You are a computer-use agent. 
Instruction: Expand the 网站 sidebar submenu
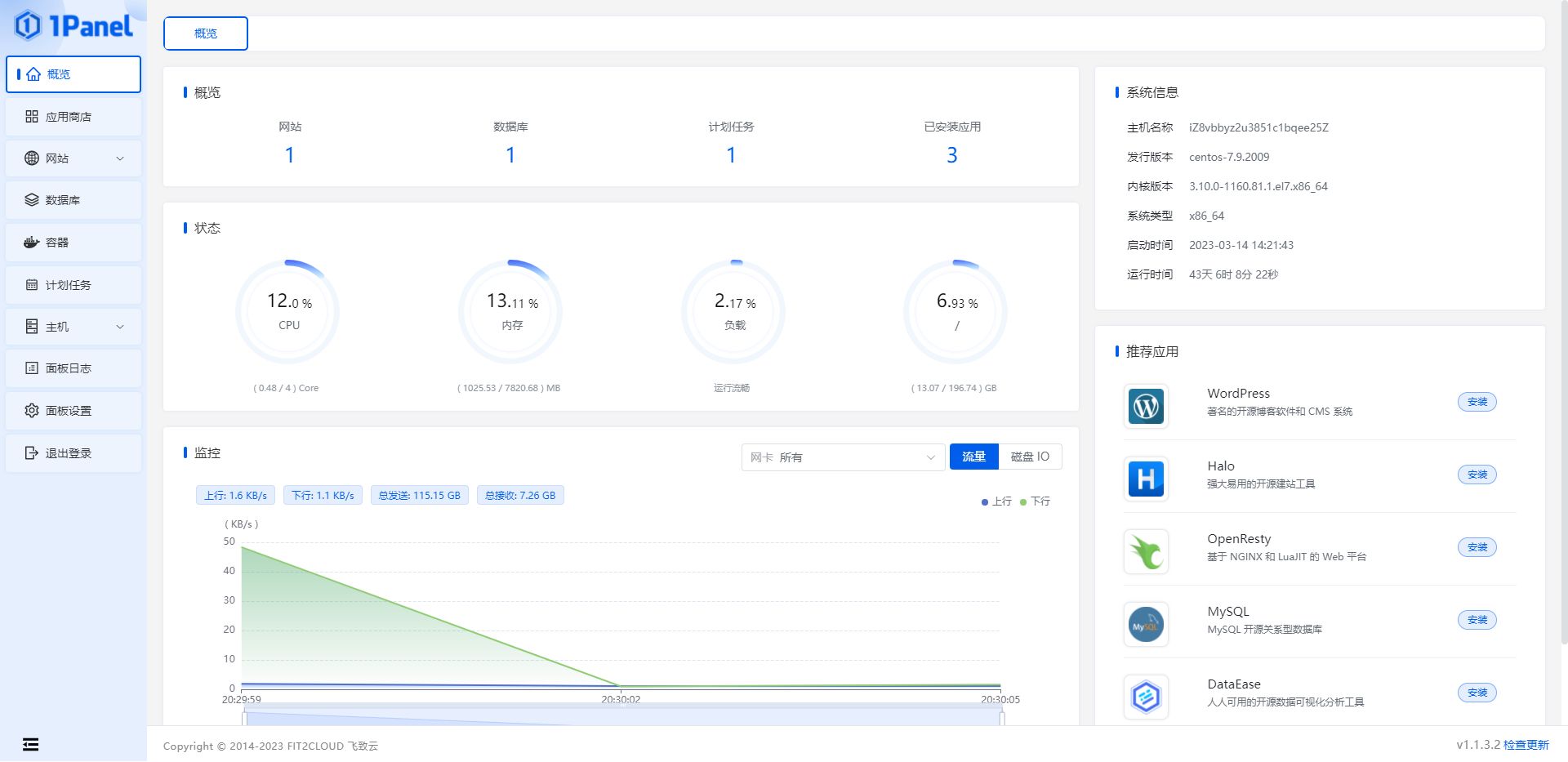[73, 158]
